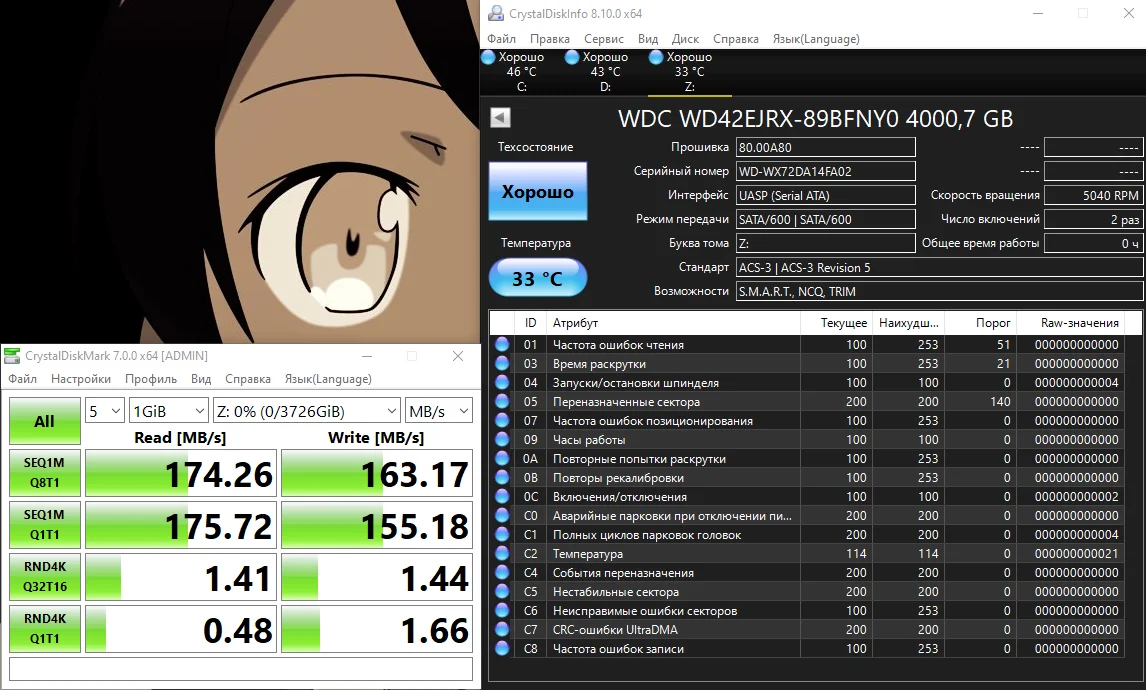This screenshot has width=1146, height=690.
Task: Select disk Z: tab showing 33 °C
Action: 690,72
